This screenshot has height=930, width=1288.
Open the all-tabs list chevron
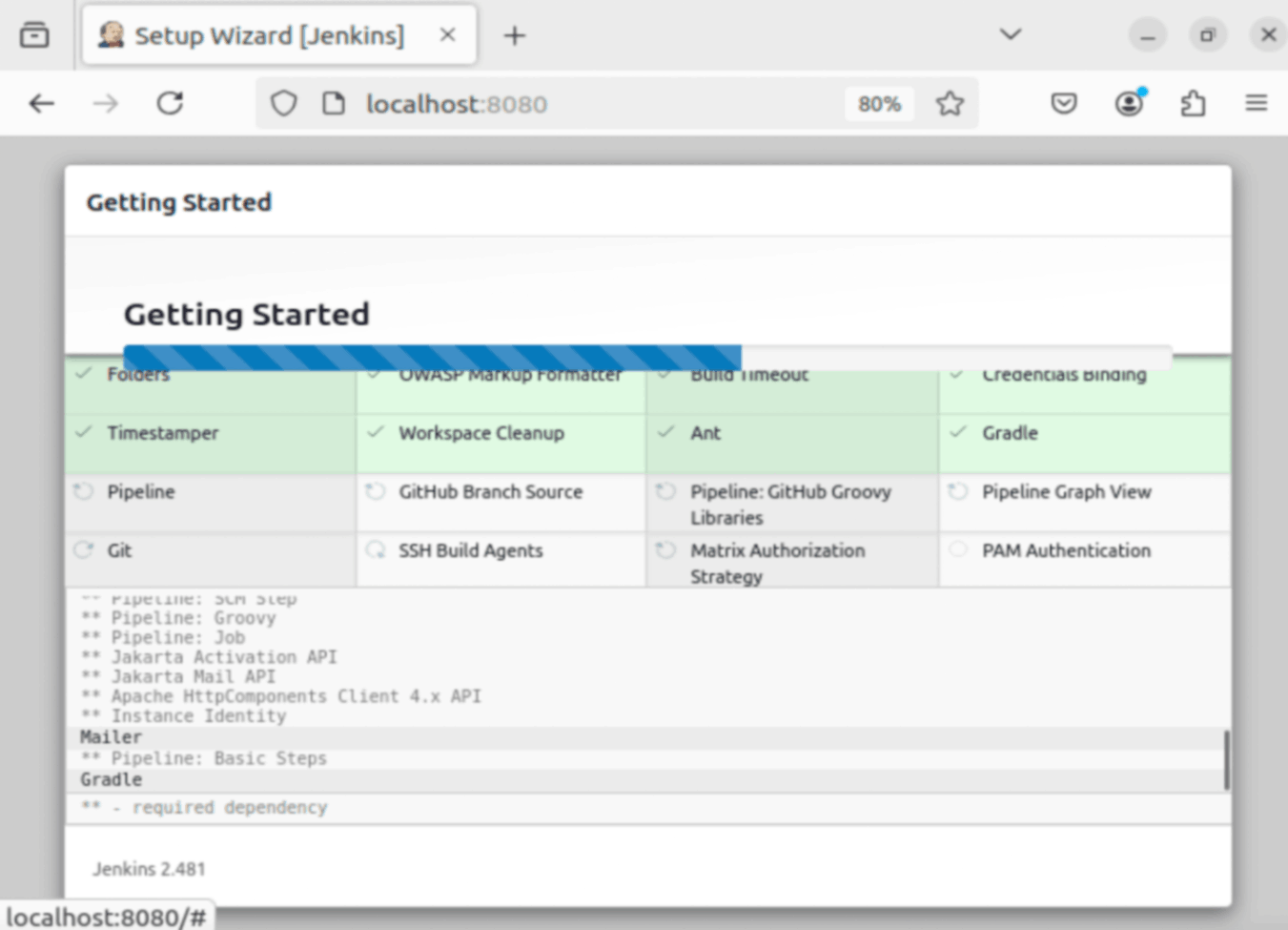coord(1009,34)
